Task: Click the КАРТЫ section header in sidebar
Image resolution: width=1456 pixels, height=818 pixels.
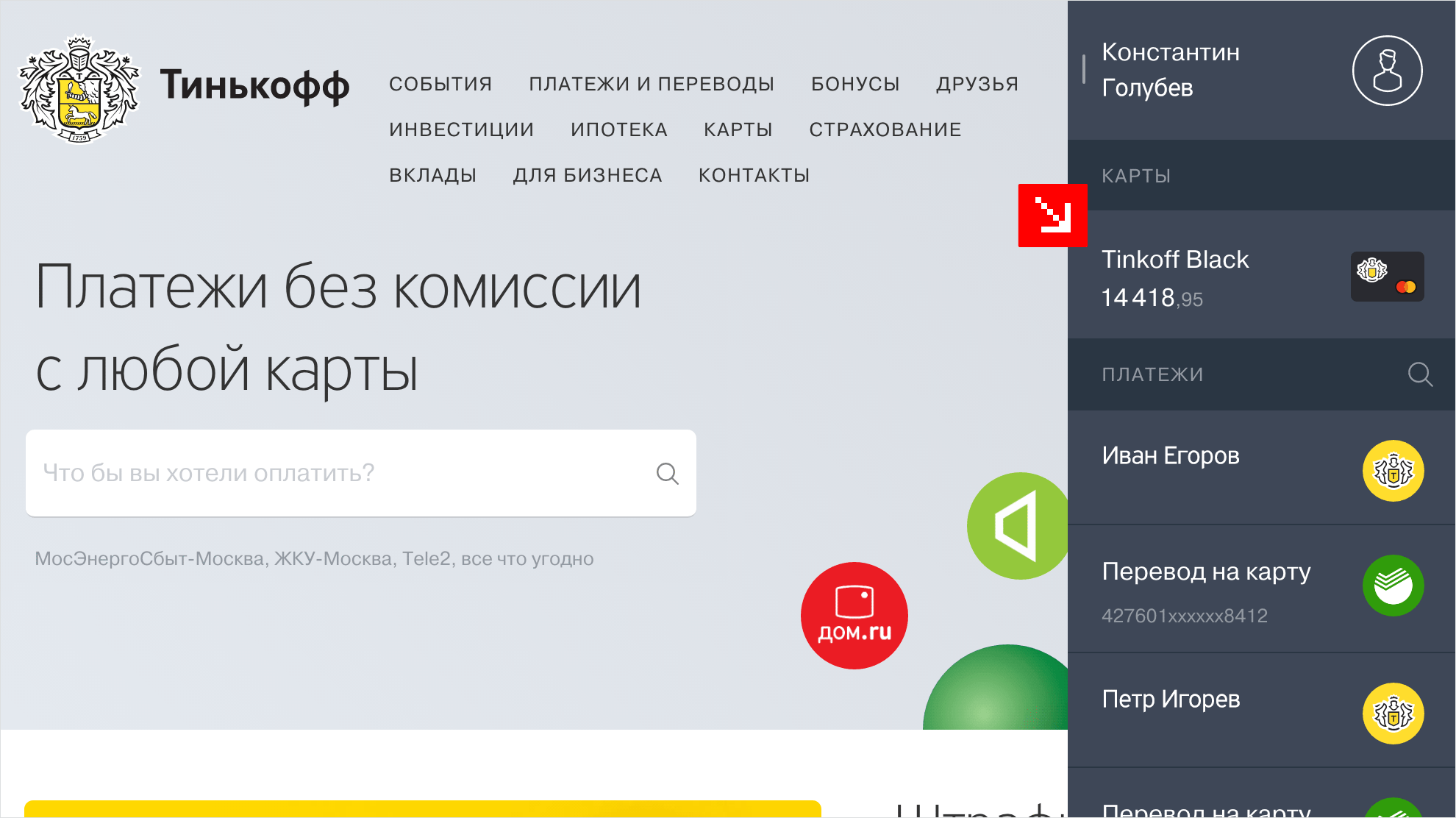Action: [x=1261, y=175]
